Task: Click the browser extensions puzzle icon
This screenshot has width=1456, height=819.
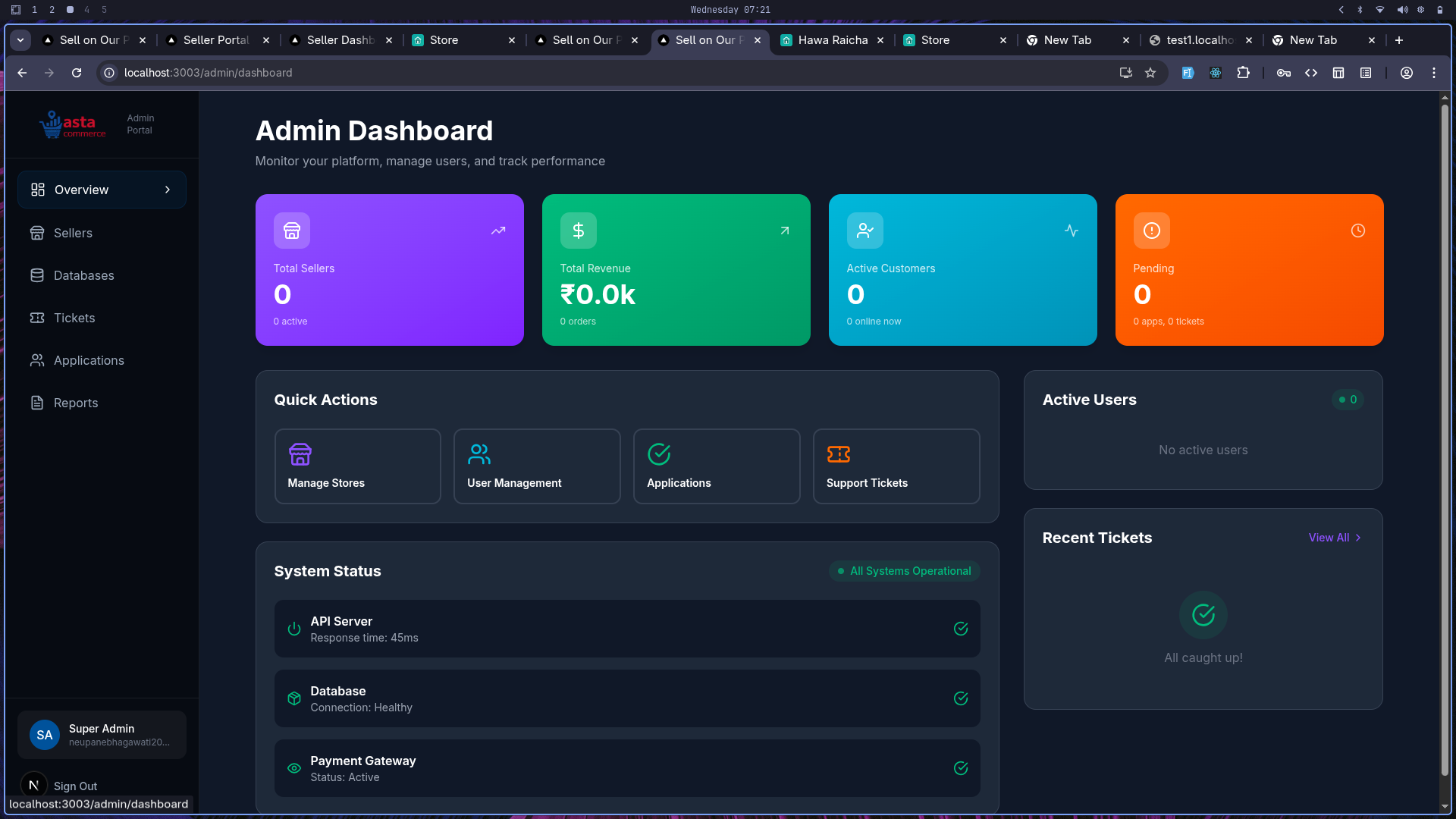Action: [1244, 73]
